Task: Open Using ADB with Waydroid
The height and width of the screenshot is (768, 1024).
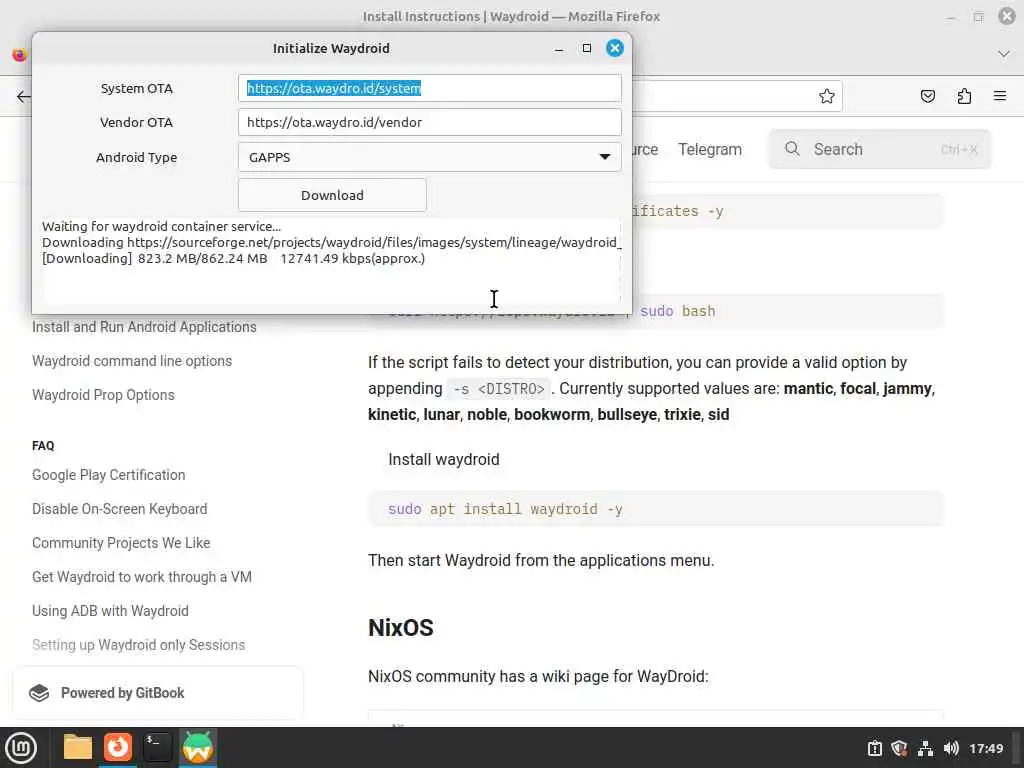Action: tap(110, 611)
